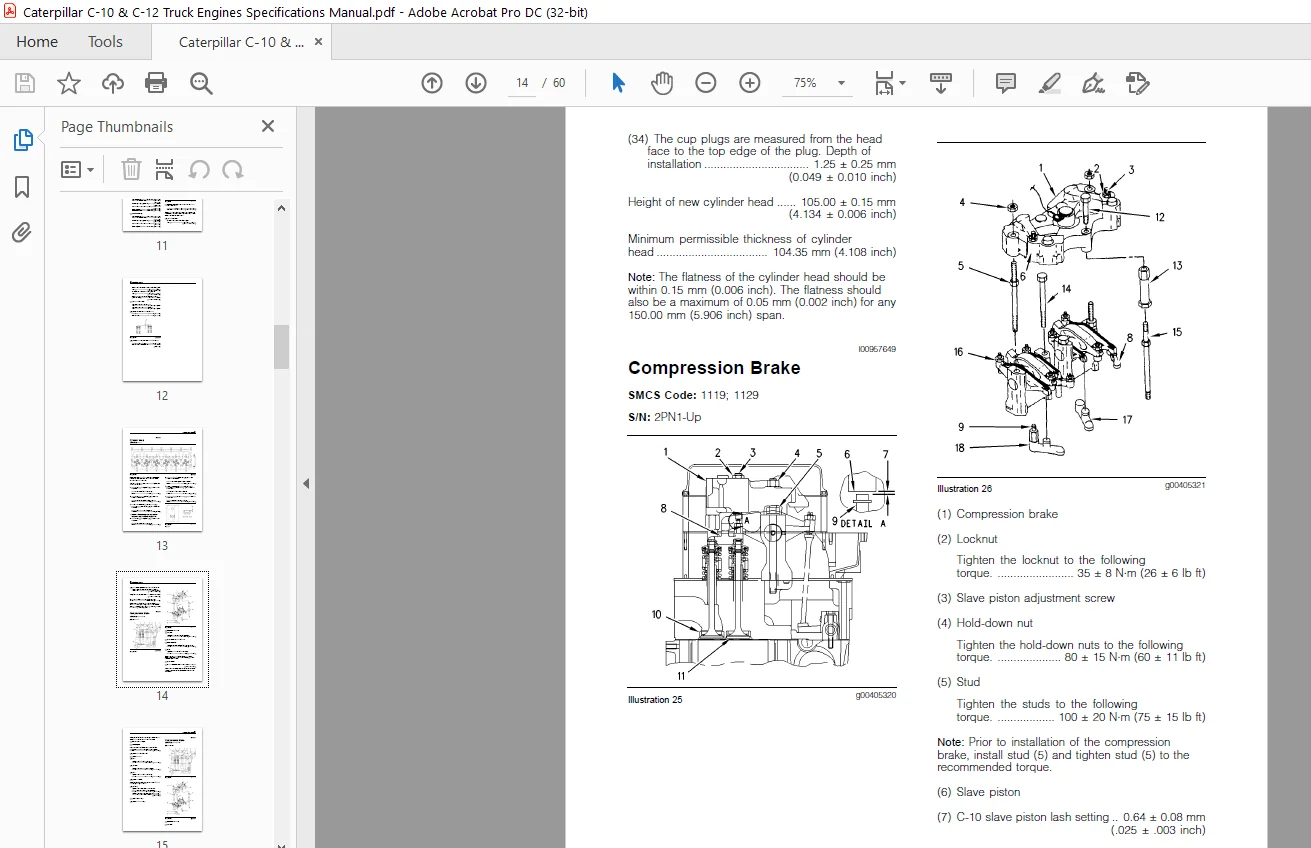Zoom in with plus icon

coord(750,83)
